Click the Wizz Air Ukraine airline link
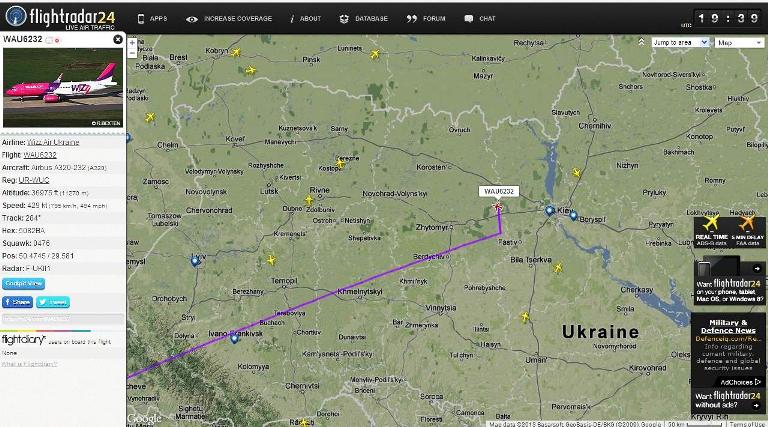 coord(53,142)
